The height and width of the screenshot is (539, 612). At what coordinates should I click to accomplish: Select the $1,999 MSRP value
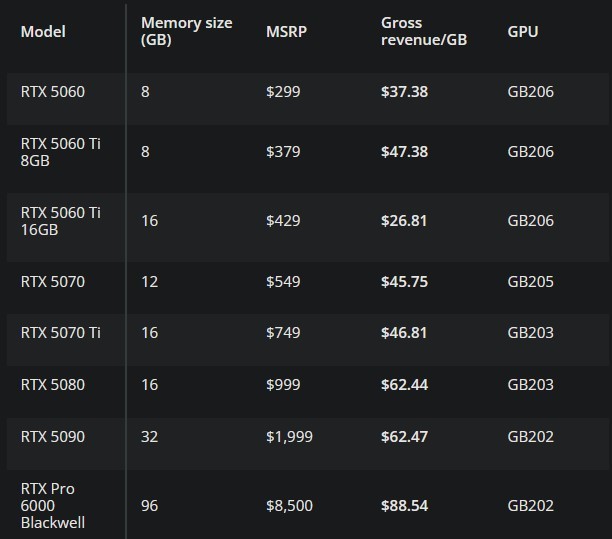(289, 436)
